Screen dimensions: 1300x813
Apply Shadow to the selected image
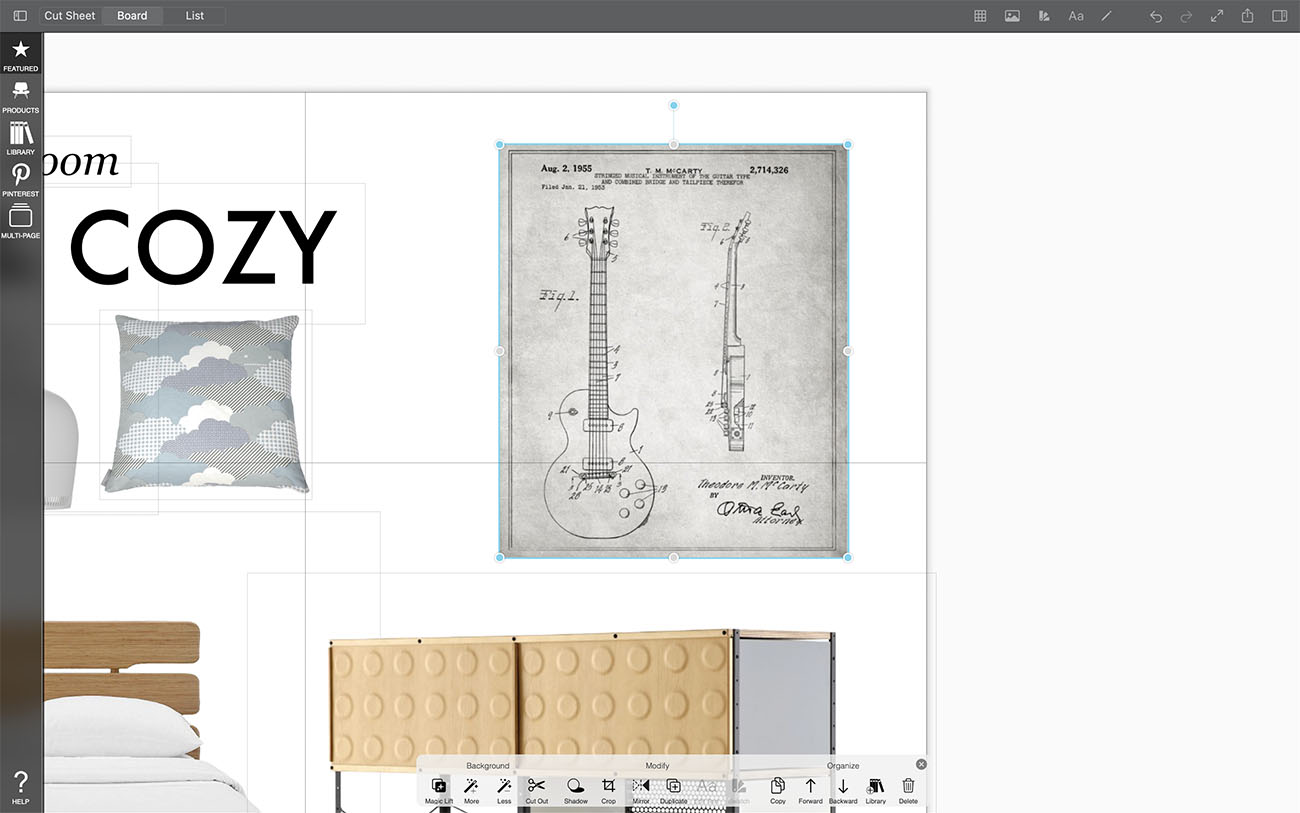(x=576, y=788)
